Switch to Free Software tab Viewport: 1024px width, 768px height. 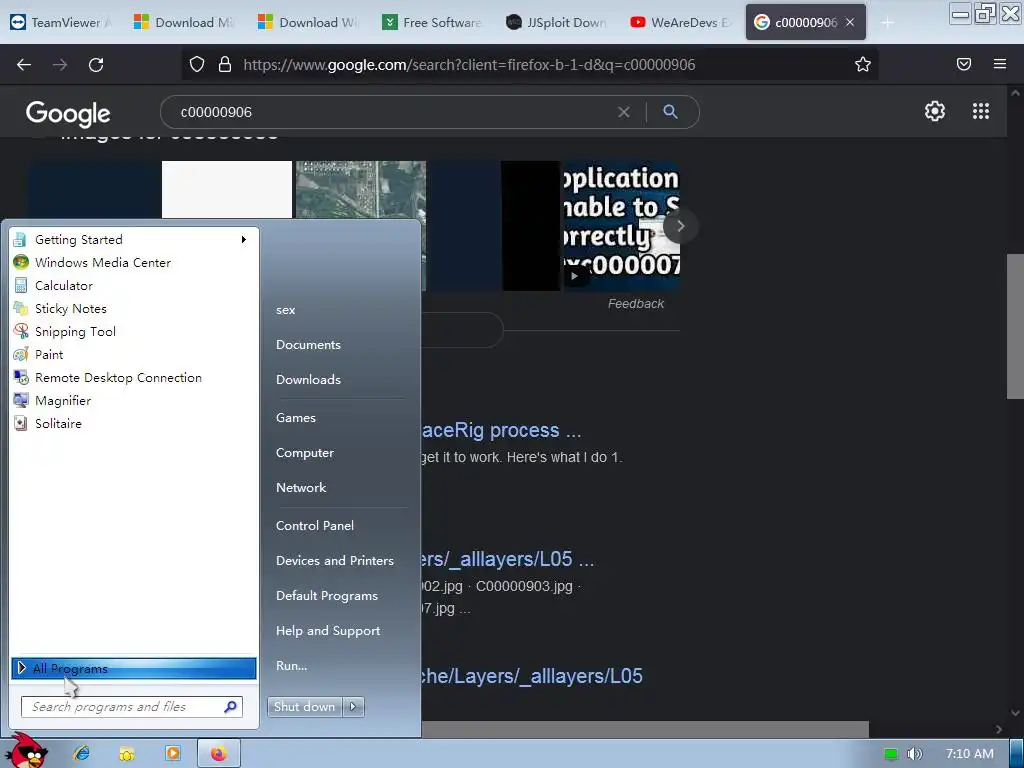[x=432, y=22]
